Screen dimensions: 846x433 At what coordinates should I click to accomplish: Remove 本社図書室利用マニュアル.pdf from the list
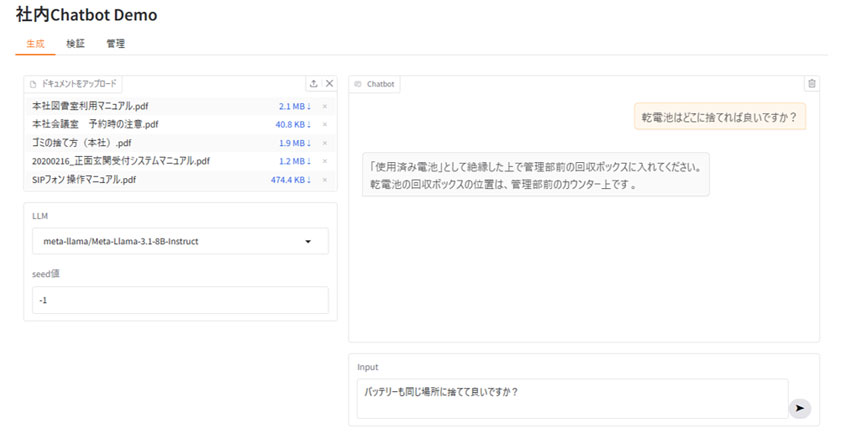tap(324, 106)
